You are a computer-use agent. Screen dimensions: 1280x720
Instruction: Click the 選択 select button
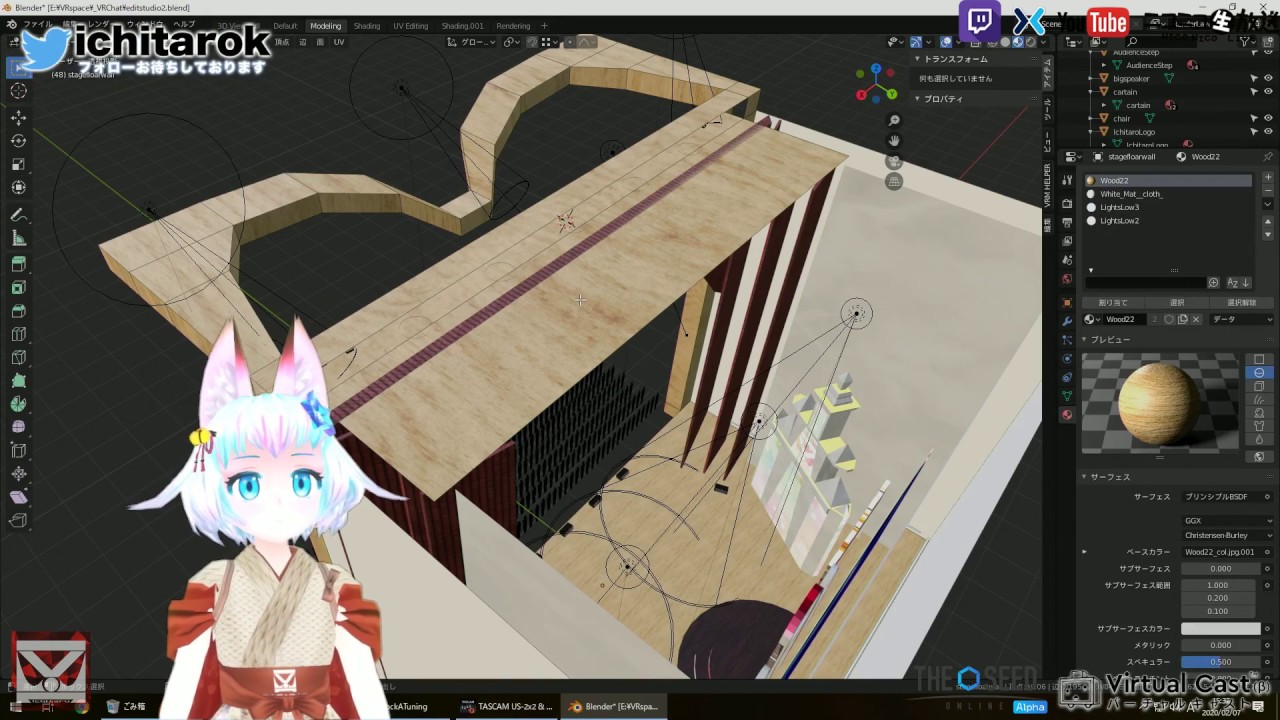(1177, 302)
